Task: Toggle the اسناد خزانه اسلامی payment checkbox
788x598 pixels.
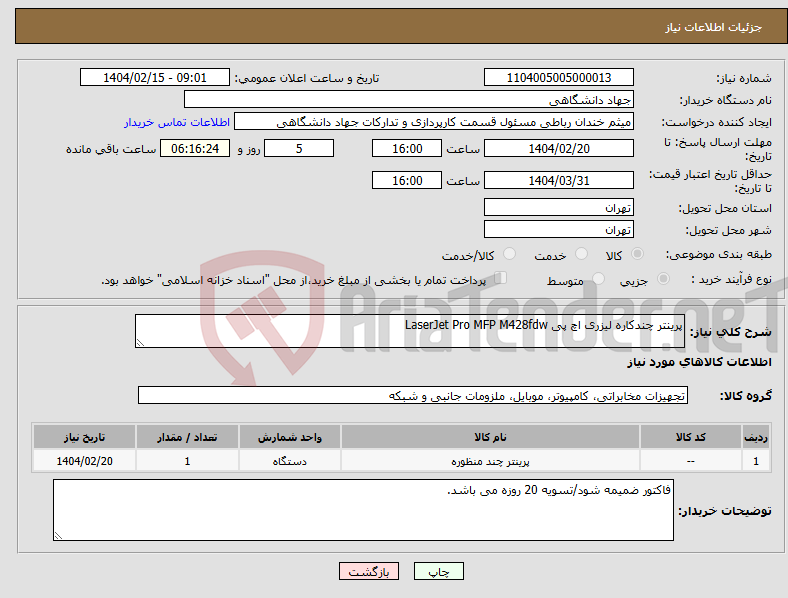Action: click(501, 278)
